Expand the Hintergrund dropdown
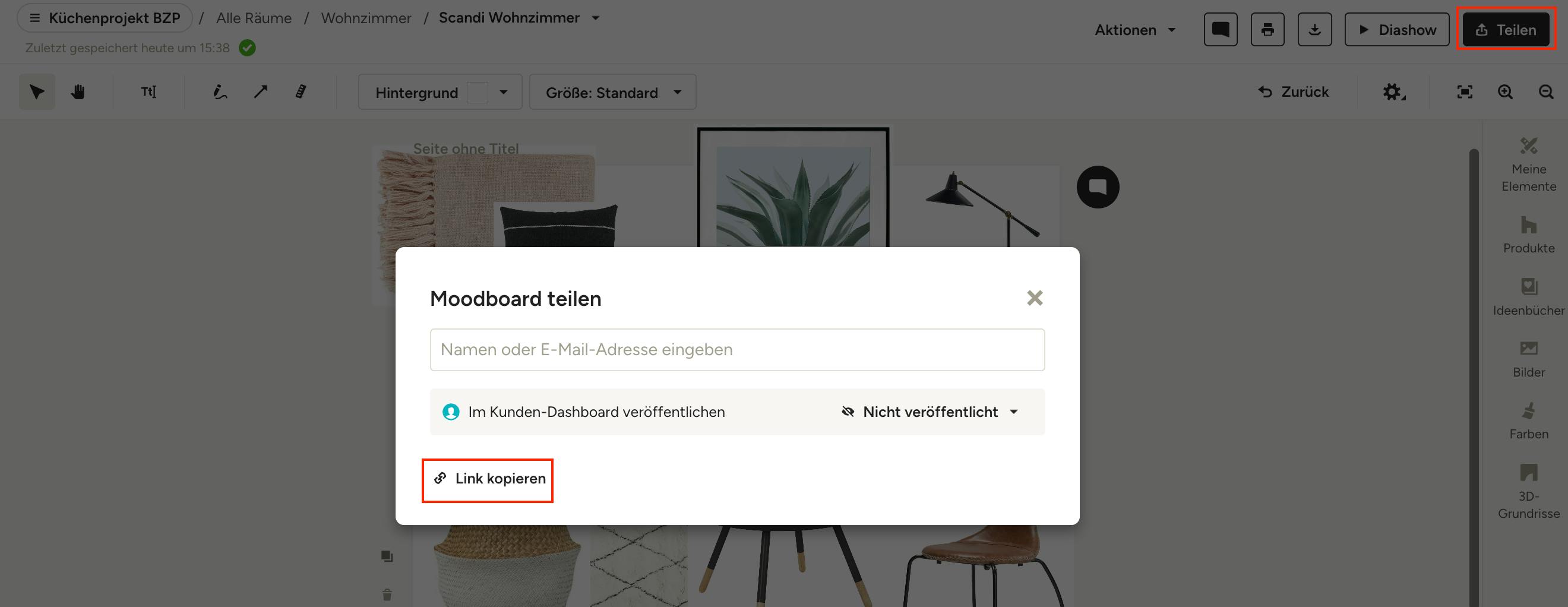1568x607 pixels. [440, 92]
